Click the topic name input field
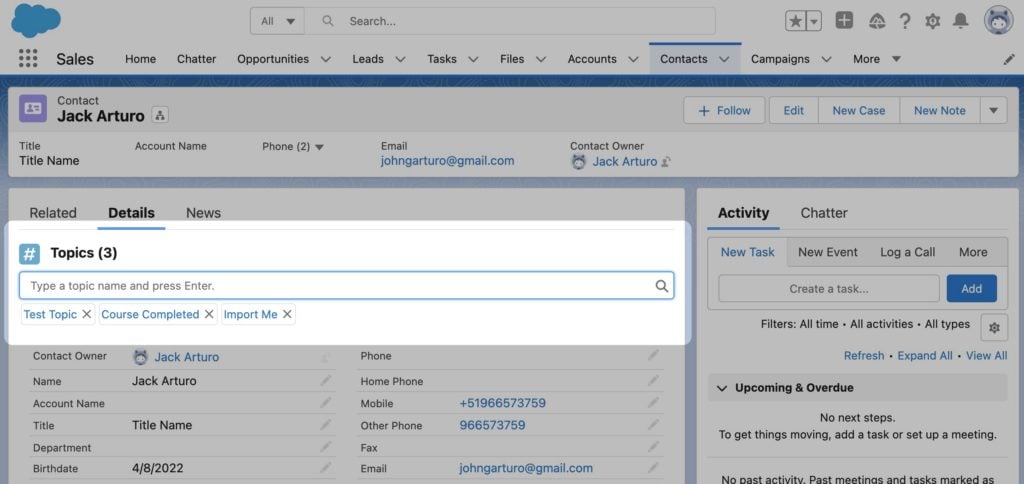The width and height of the screenshot is (1024, 484). pos(346,285)
